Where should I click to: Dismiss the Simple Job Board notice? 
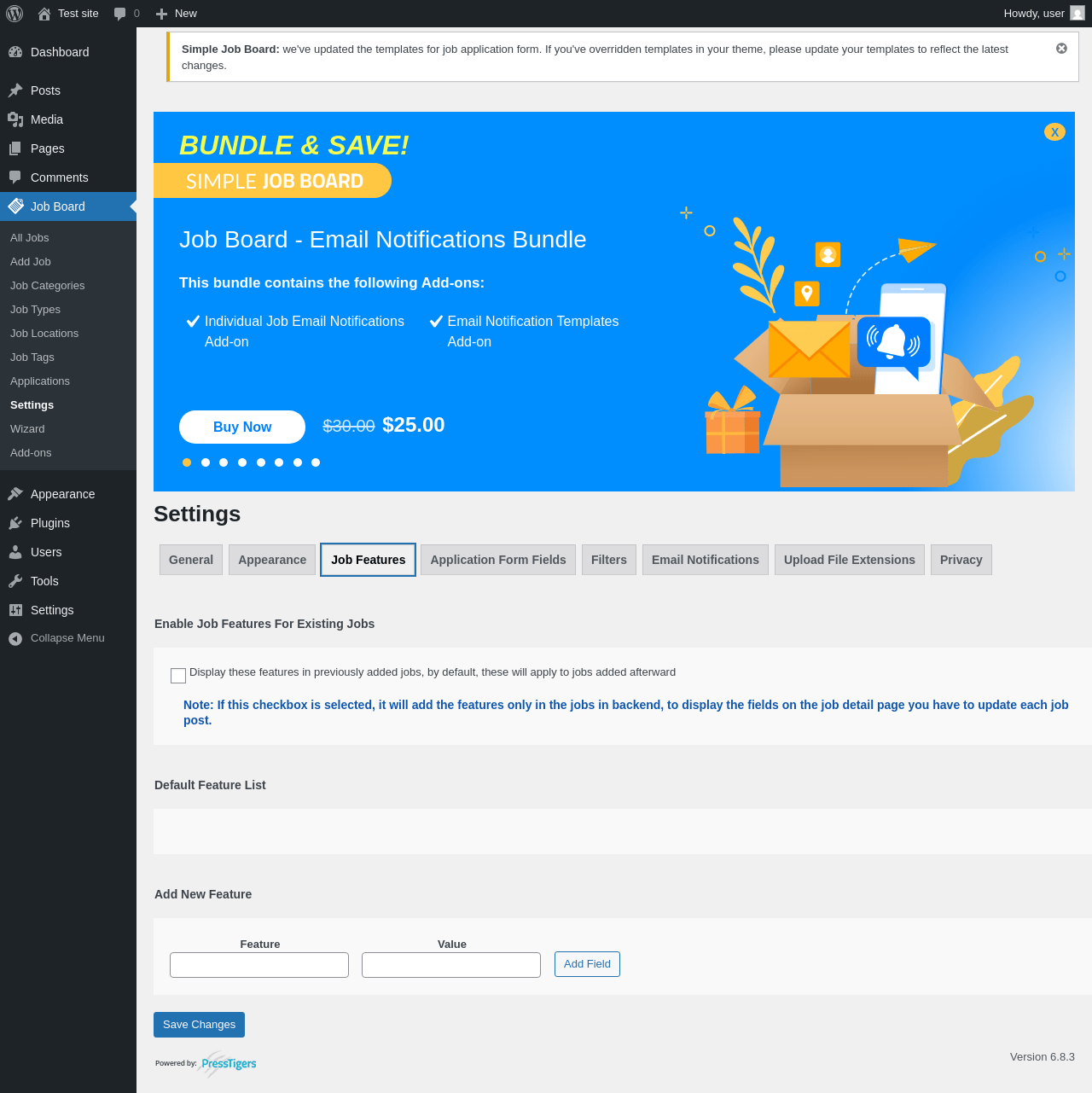(1061, 49)
